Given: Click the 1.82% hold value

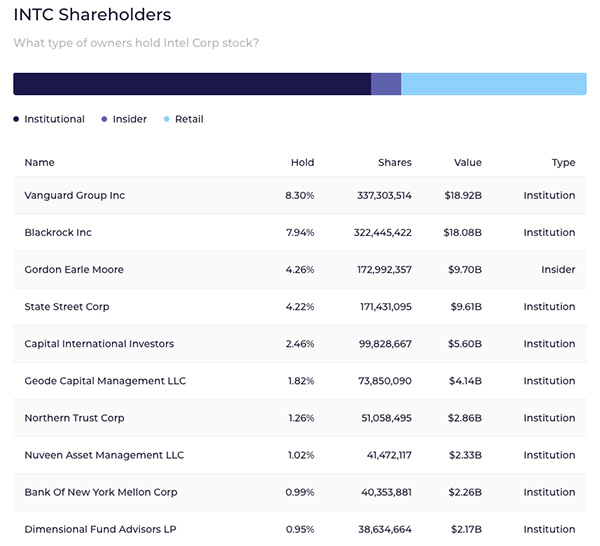Looking at the screenshot, I should point(301,381).
